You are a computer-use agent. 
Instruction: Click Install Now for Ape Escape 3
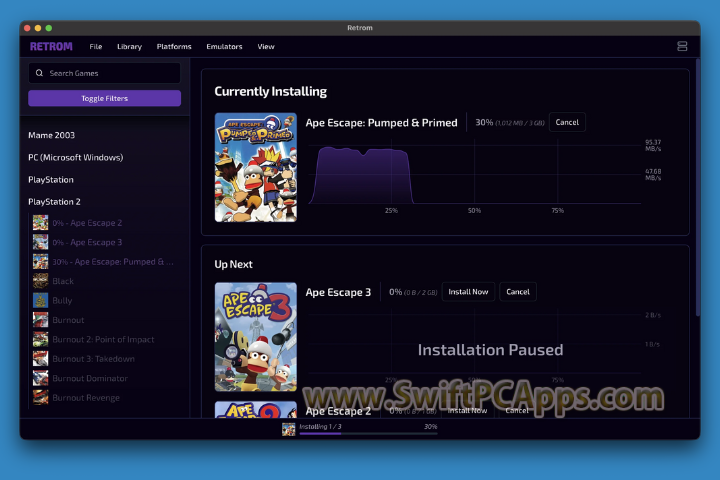coord(468,292)
